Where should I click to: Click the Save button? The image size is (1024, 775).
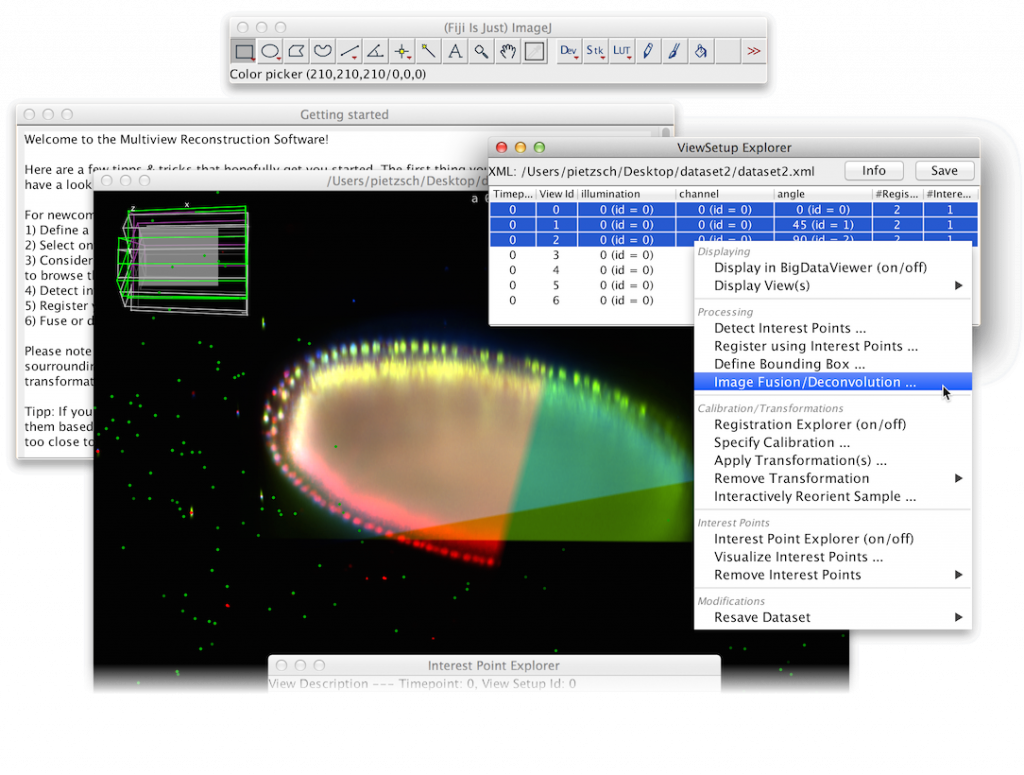(x=944, y=171)
